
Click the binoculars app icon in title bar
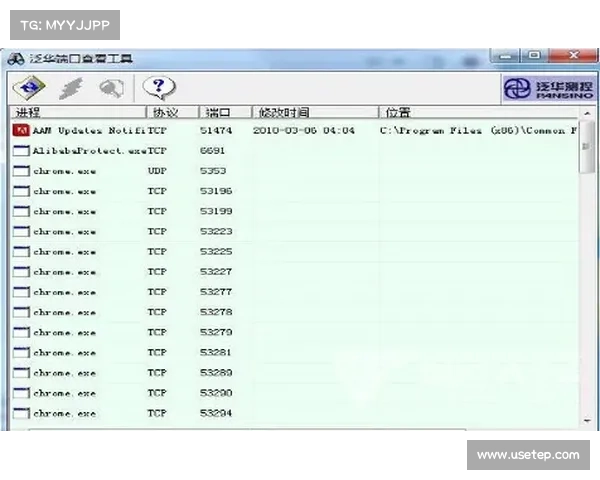(16, 59)
